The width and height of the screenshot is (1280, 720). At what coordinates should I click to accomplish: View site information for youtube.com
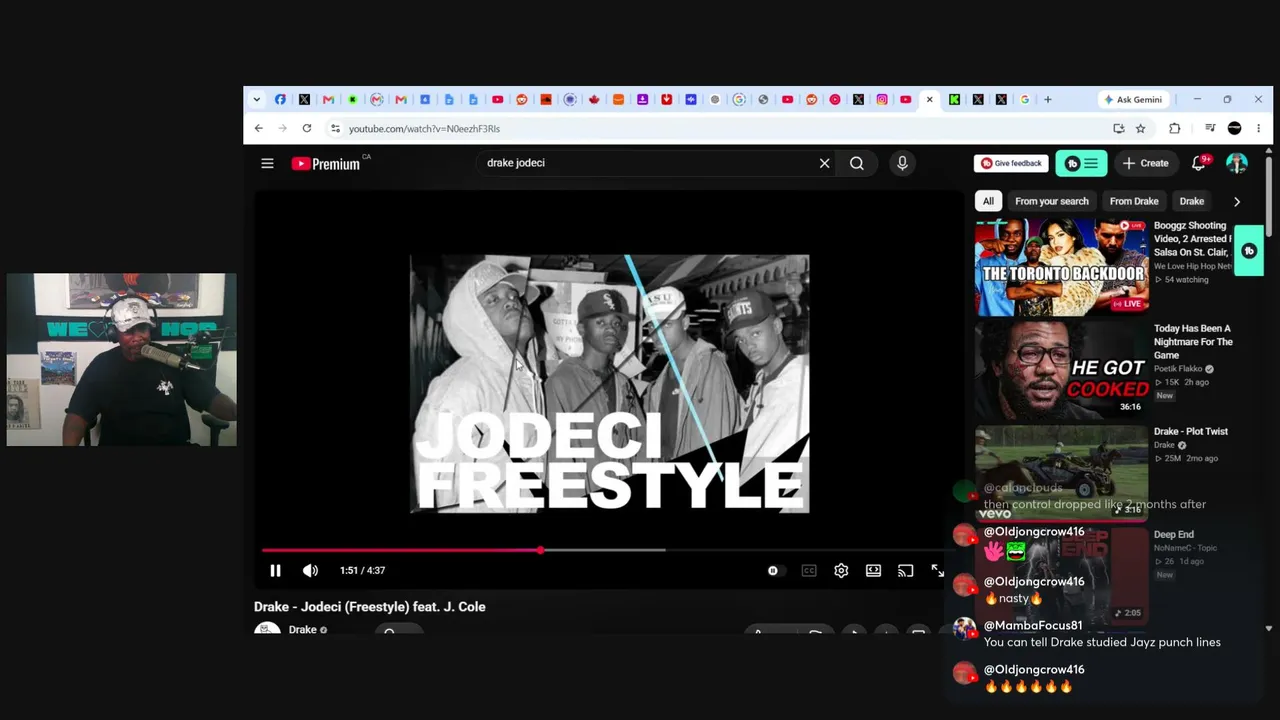tap(335, 128)
